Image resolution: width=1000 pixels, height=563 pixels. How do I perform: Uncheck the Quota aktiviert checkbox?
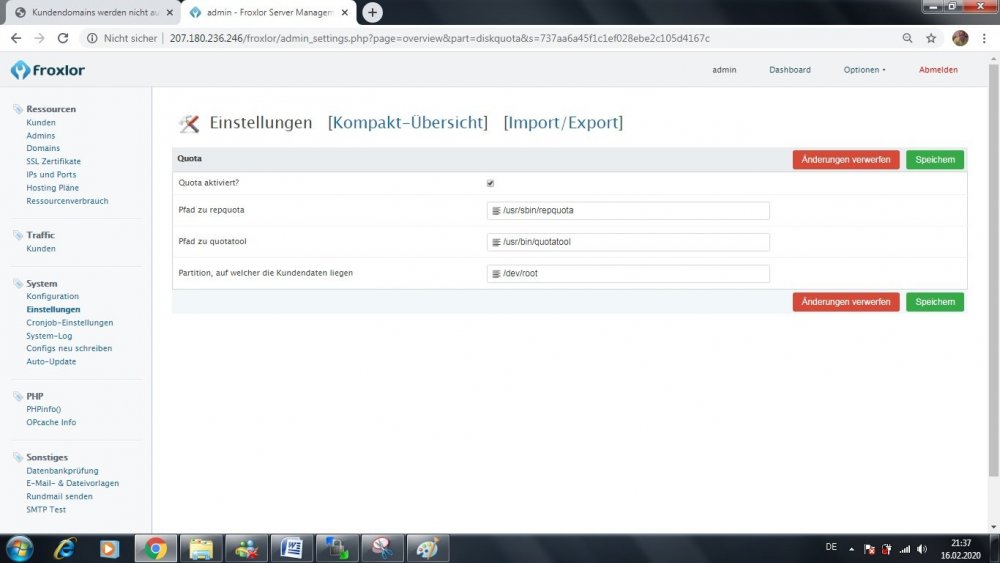490,183
